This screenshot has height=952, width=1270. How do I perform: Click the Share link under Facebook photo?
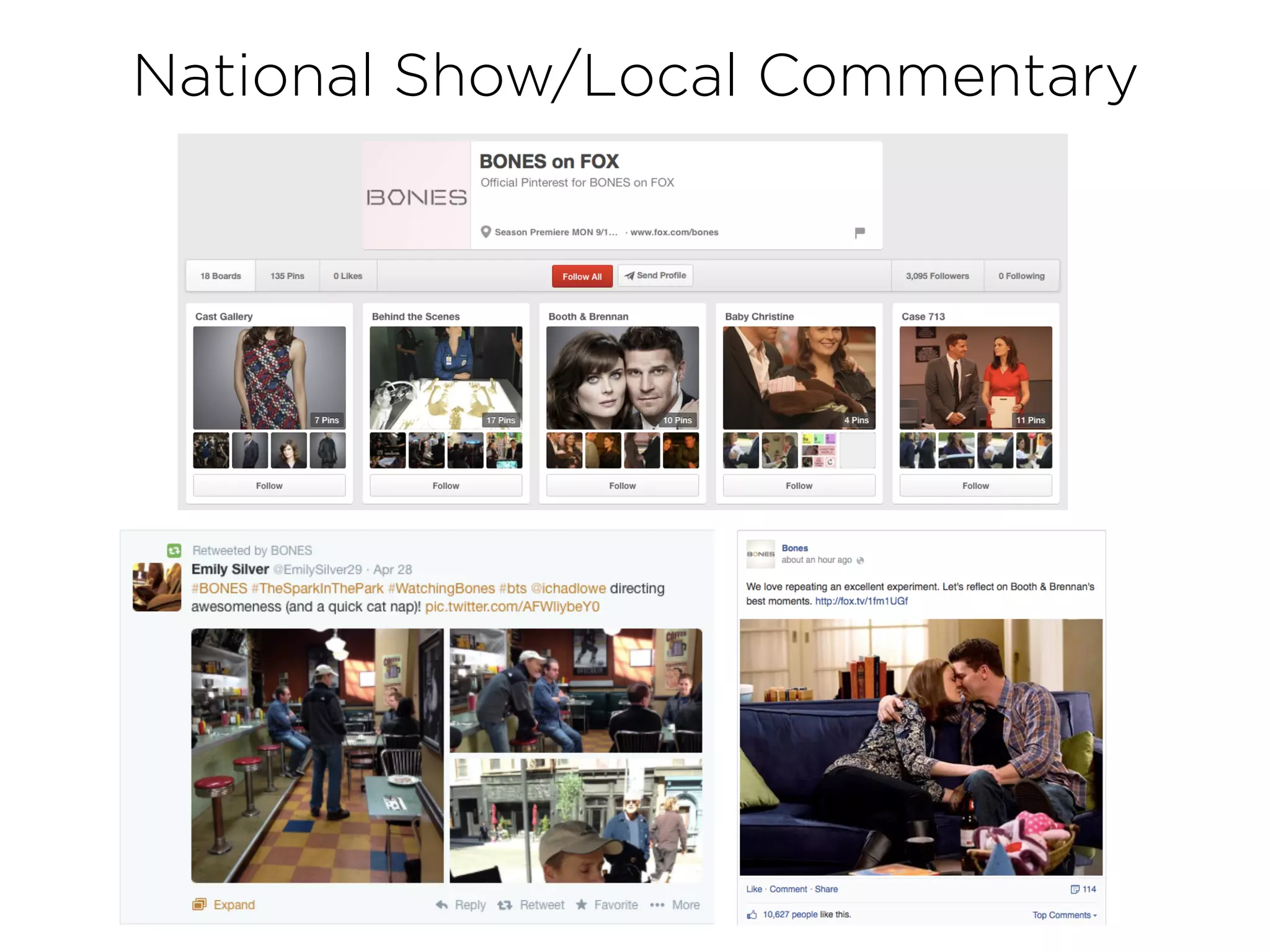pos(826,889)
